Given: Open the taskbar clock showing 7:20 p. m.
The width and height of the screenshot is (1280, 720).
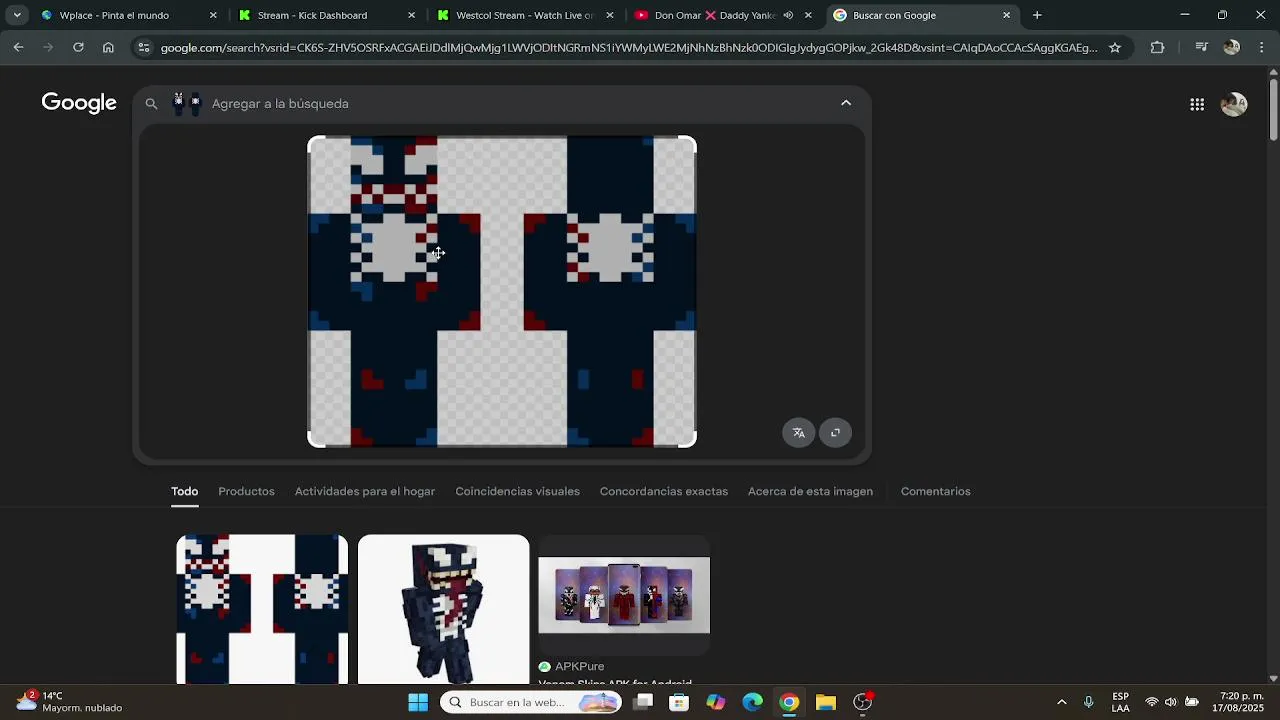Looking at the screenshot, I should point(1238,702).
